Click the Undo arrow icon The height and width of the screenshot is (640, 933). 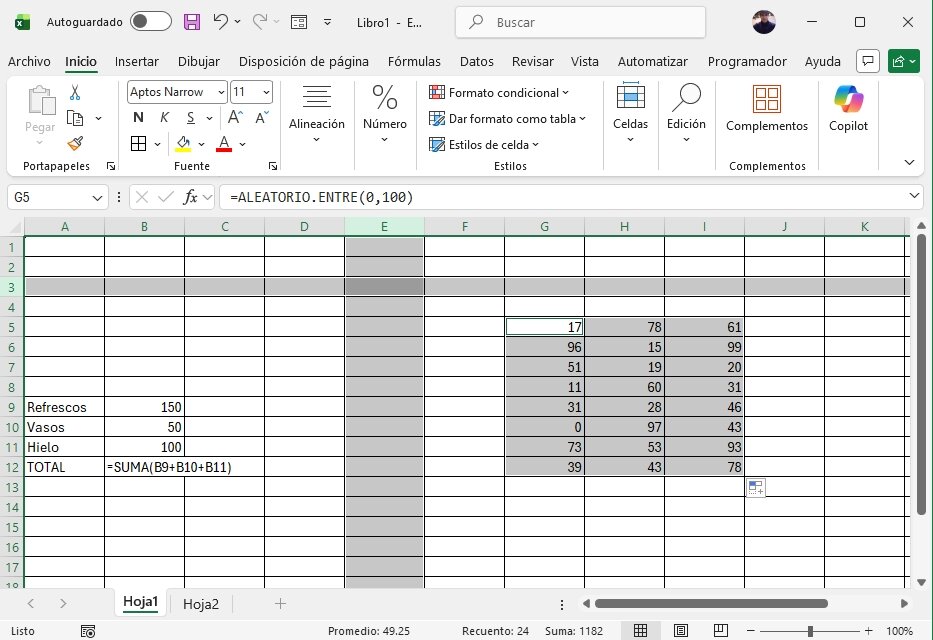(x=222, y=21)
